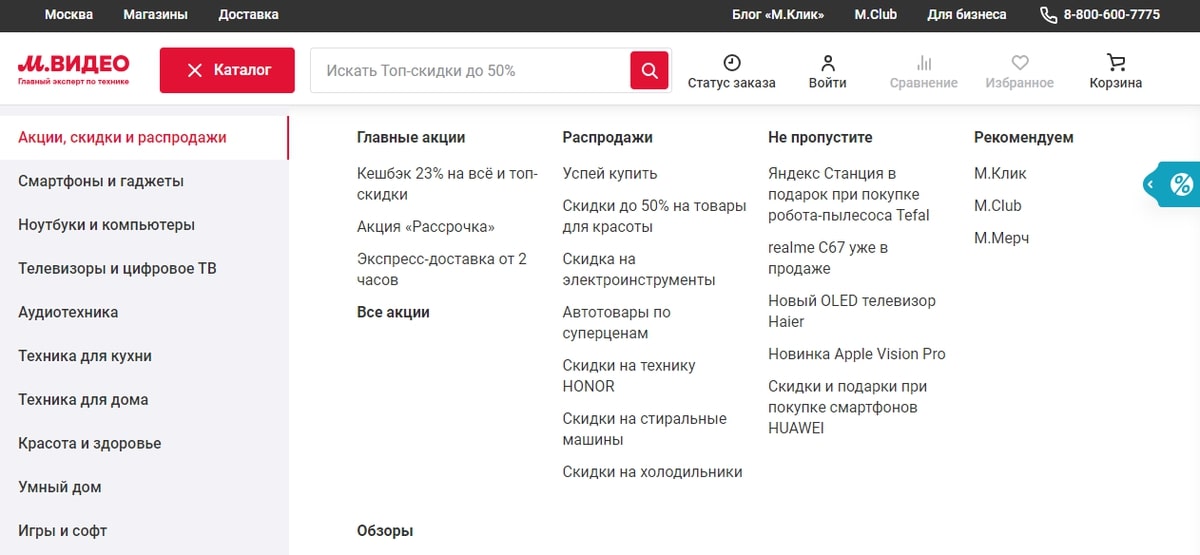
Task: Open Скидки на стиральные машины link
Action: [x=645, y=430]
